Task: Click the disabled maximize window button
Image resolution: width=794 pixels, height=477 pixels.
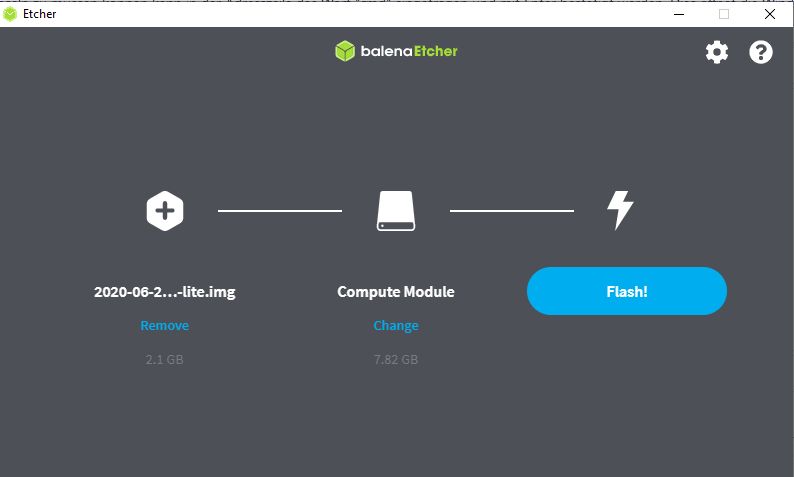Action: click(724, 14)
